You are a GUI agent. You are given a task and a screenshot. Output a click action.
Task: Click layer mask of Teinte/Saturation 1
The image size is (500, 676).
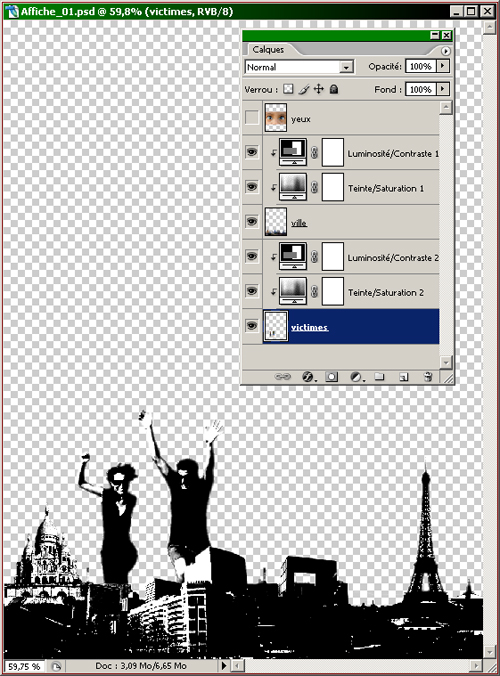pyautogui.click(x=333, y=187)
